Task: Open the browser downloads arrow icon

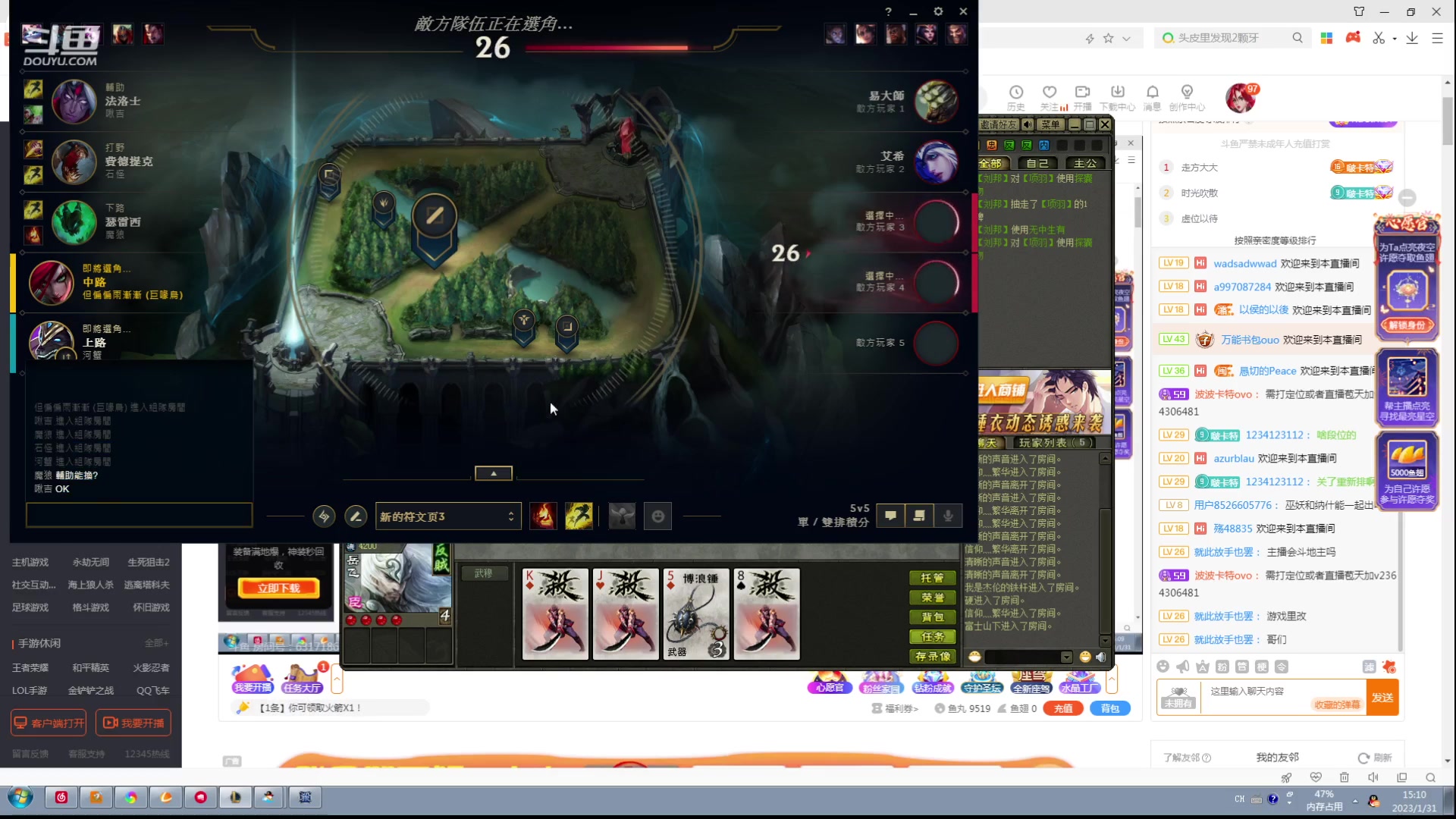Action: [x=1412, y=38]
